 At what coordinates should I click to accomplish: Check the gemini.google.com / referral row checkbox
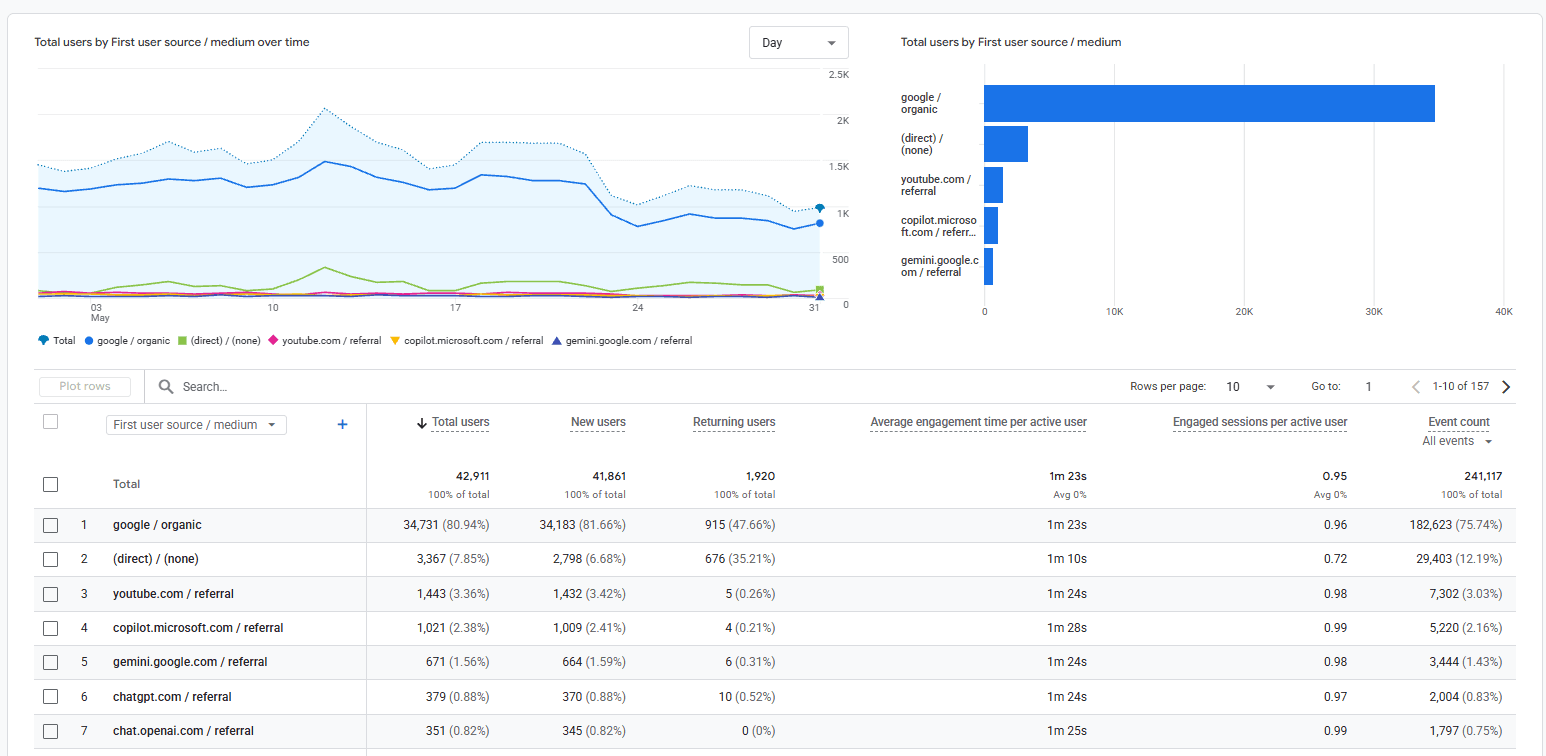click(50, 662)
